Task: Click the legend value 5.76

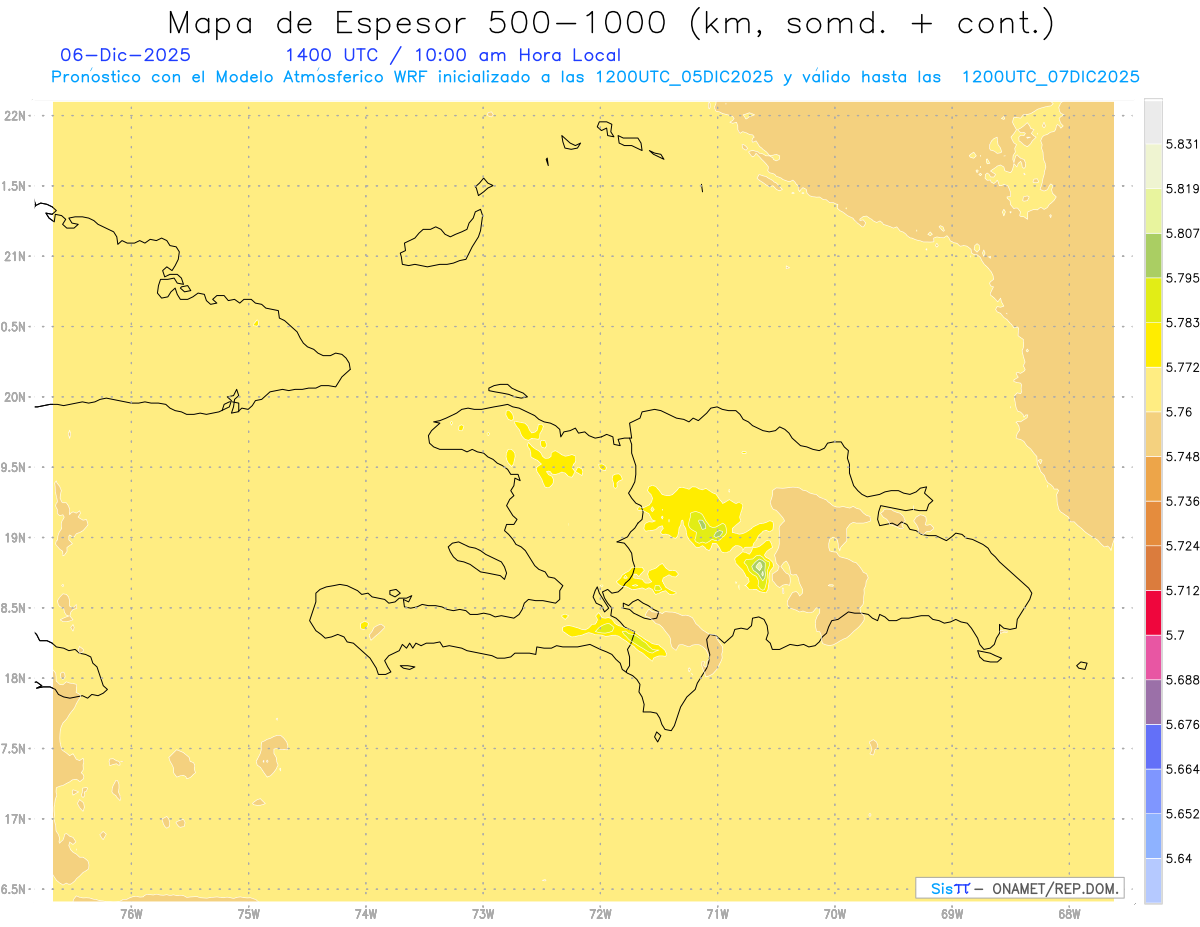Action: coord(1178,411)
